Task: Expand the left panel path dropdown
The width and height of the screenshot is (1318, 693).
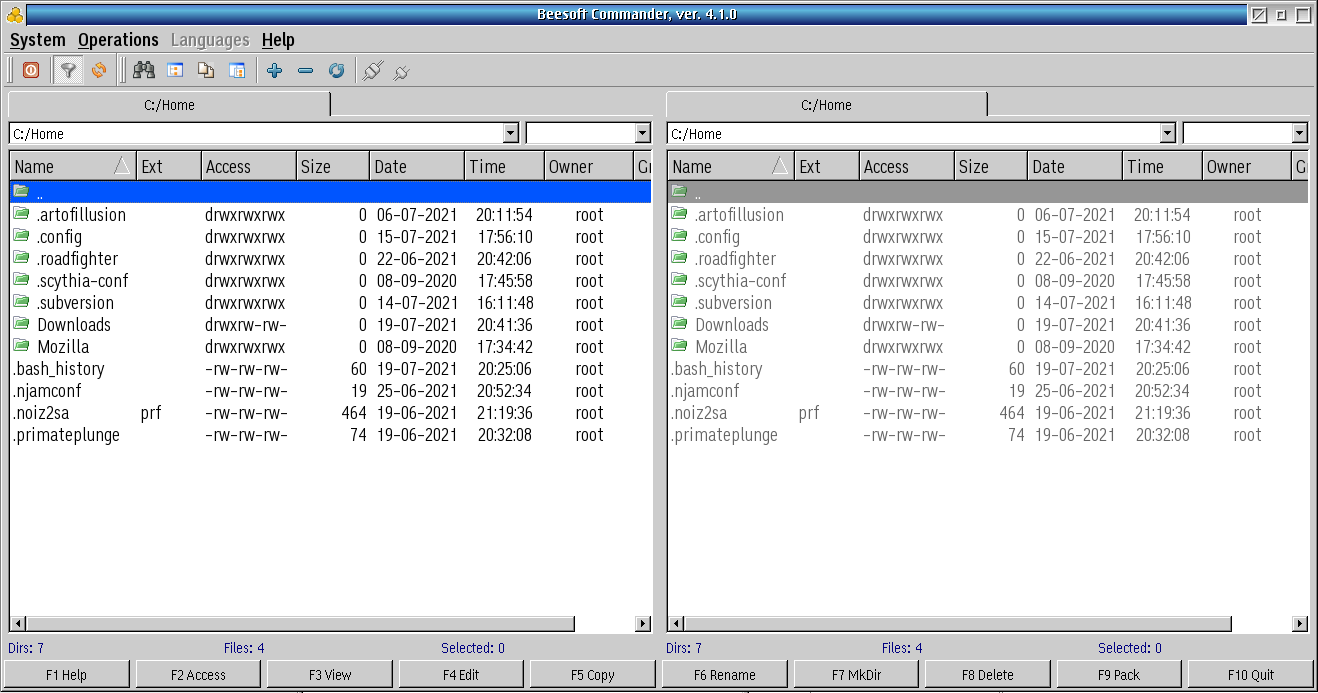Action: [x=511, y=133]
